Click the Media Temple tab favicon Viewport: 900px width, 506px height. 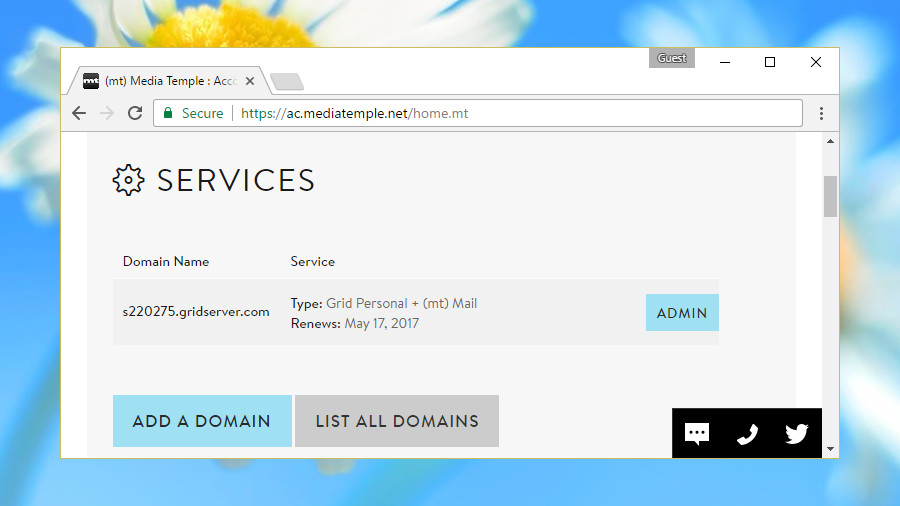91,81
